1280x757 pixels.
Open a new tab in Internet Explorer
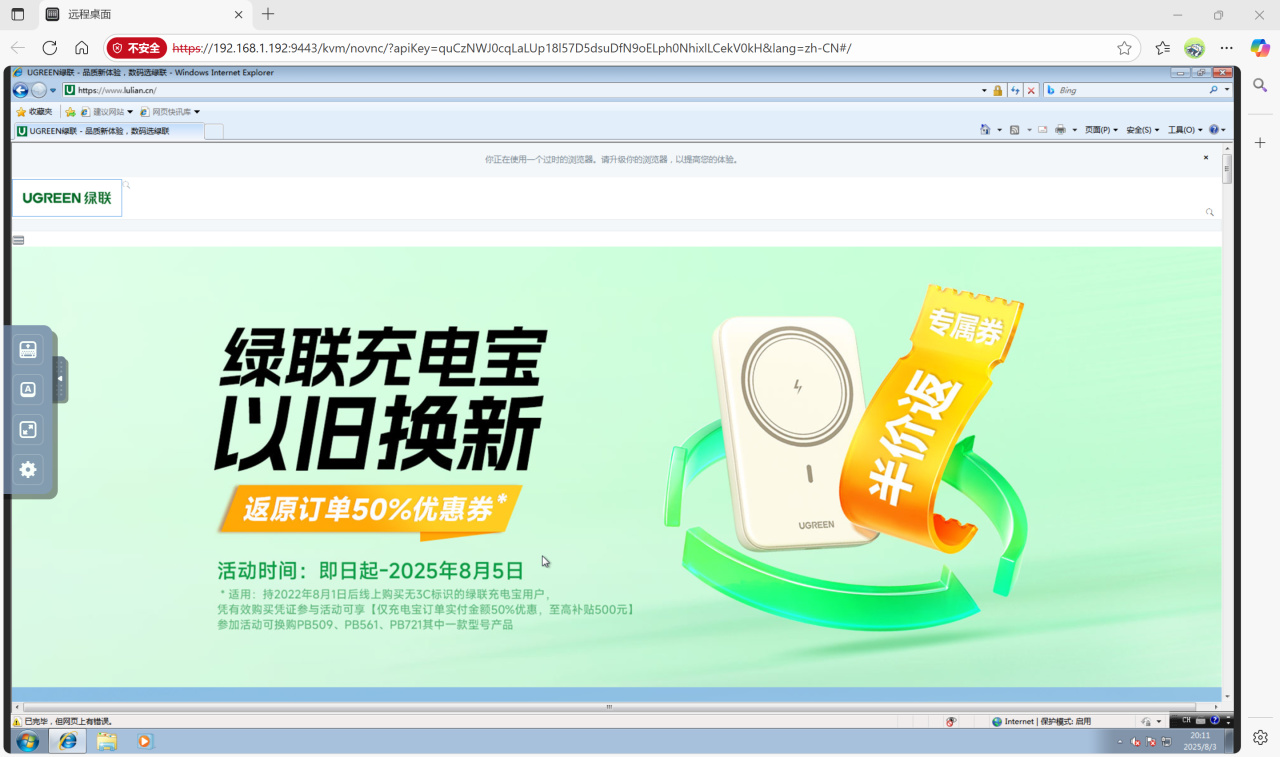coord(214,131)
